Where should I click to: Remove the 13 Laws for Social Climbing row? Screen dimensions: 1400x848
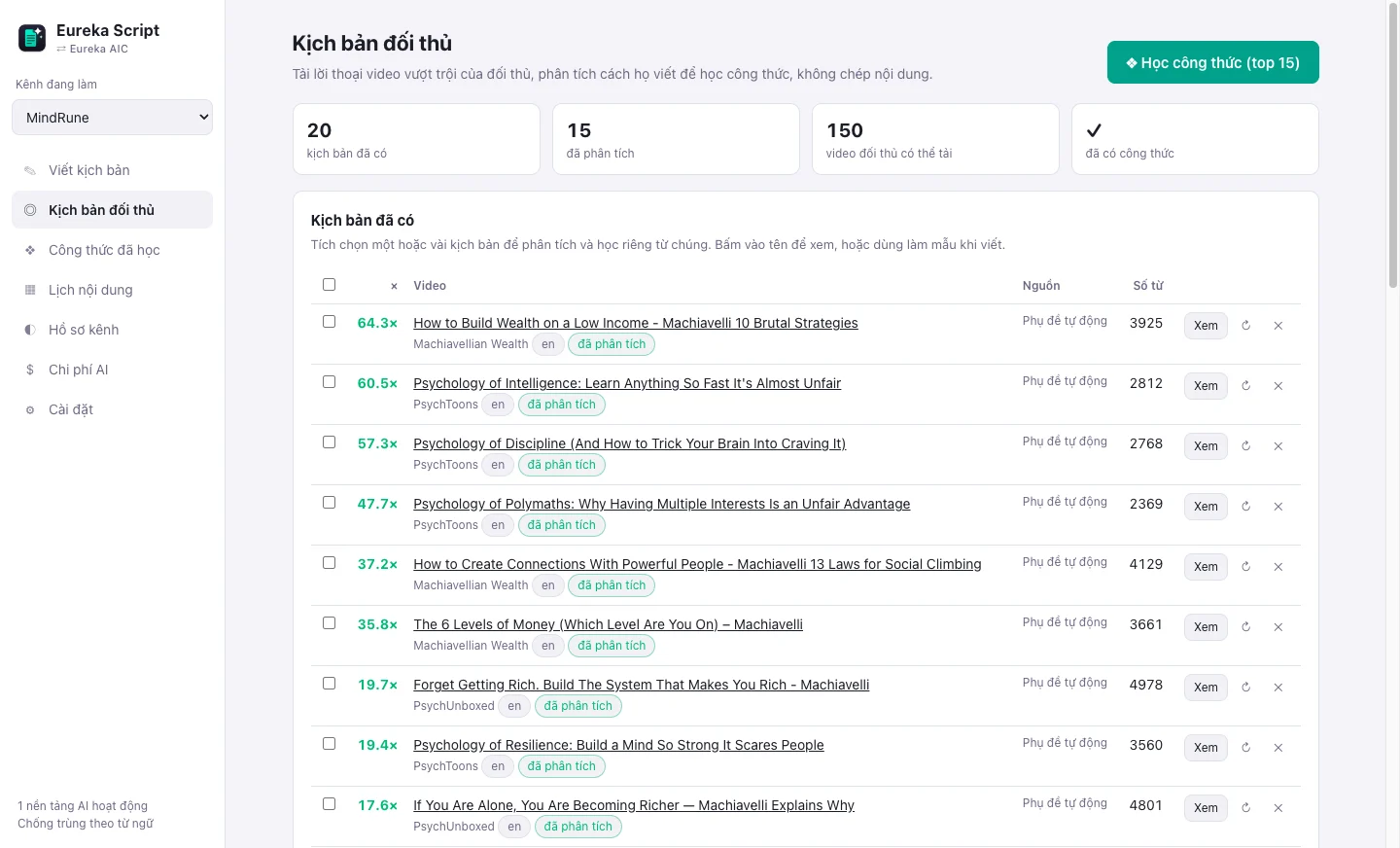pyautogui.click(x=1278, y=567)
